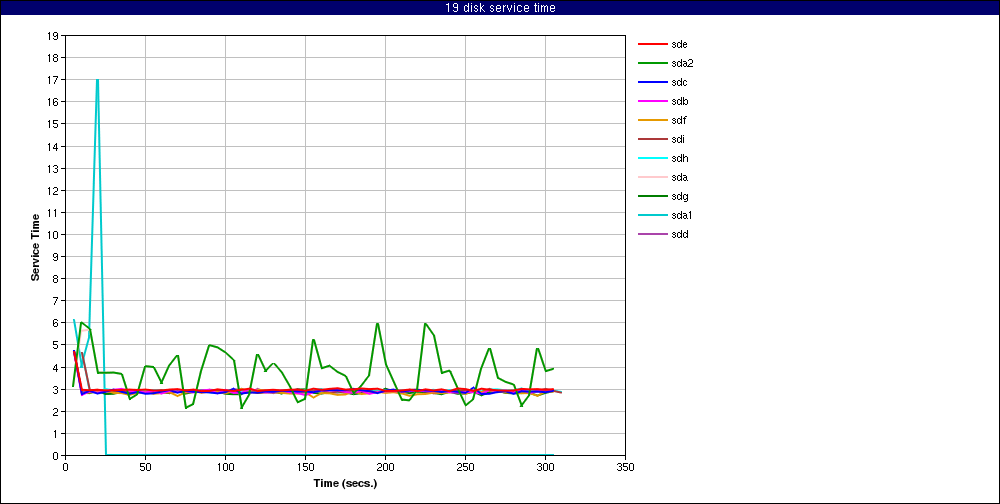Click the 'Service Time' y-axis label
1000x504 pixels.
pos(36,246)
